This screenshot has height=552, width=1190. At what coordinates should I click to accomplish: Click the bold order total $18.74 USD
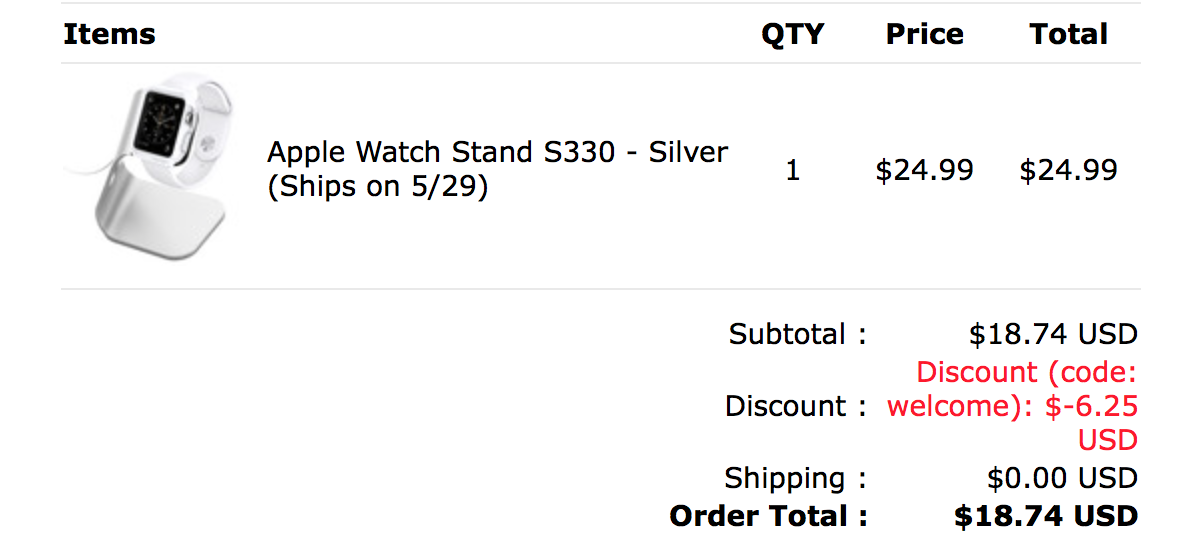pyautogui.click(x=1046, y=516)
